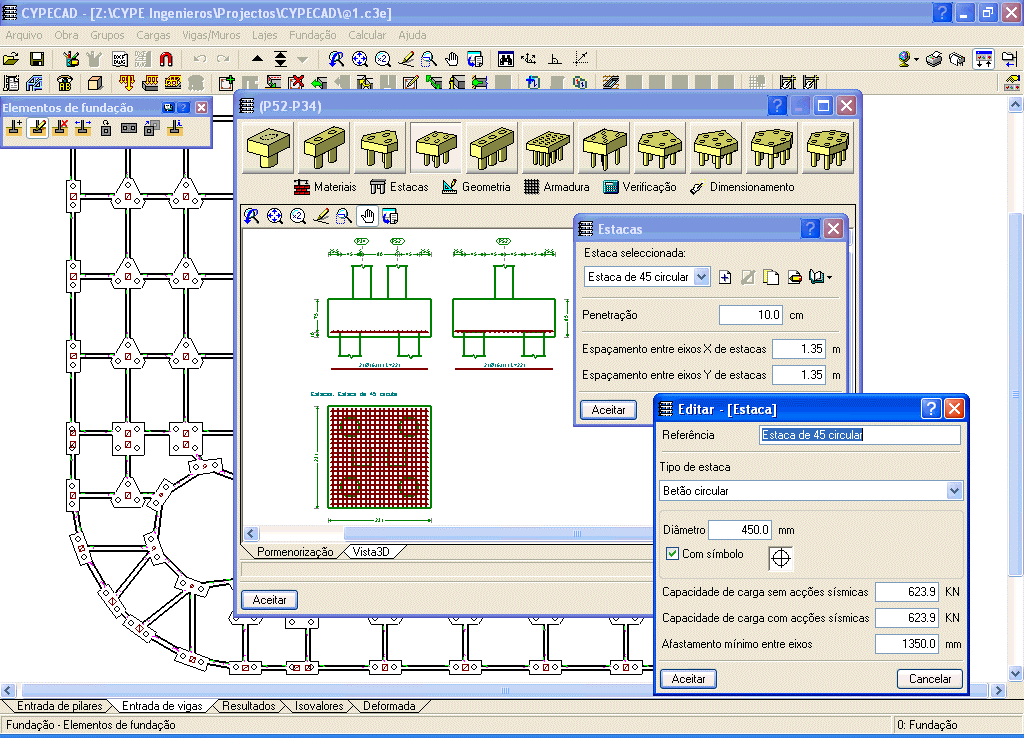Select three-pile cap type icon
The width and height of the screenshot is (1024, 738).
click(380, 148)
